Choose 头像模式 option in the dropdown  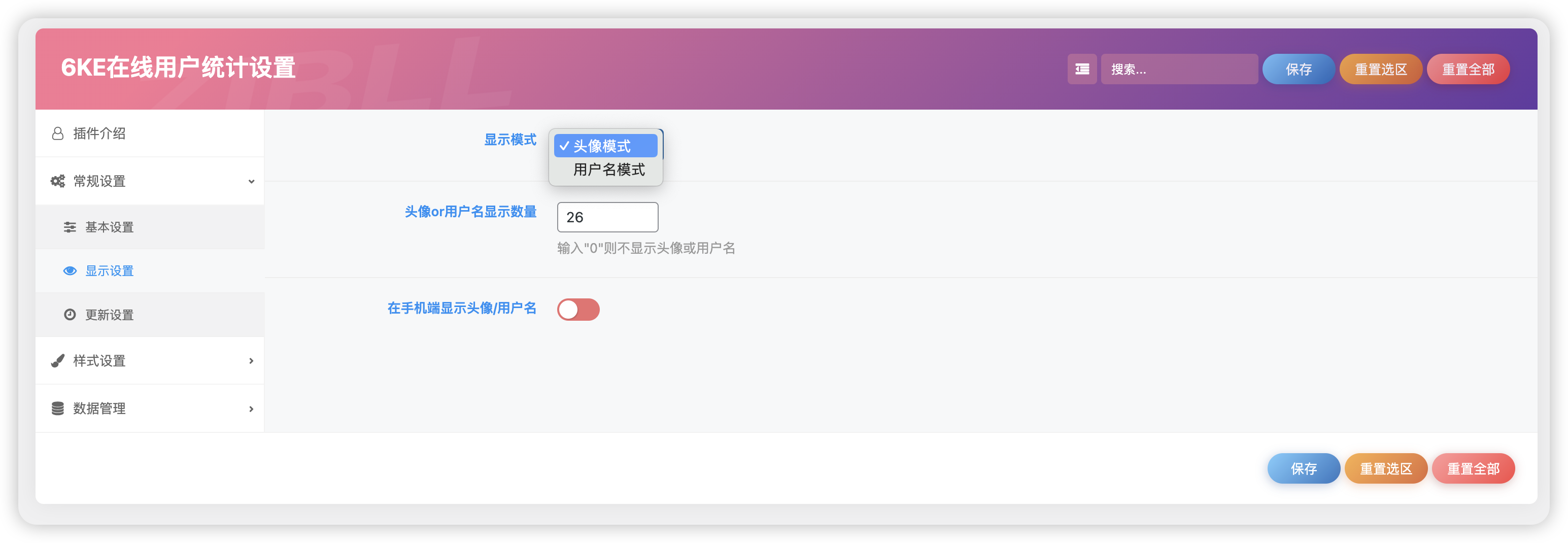tap(605, 146)
